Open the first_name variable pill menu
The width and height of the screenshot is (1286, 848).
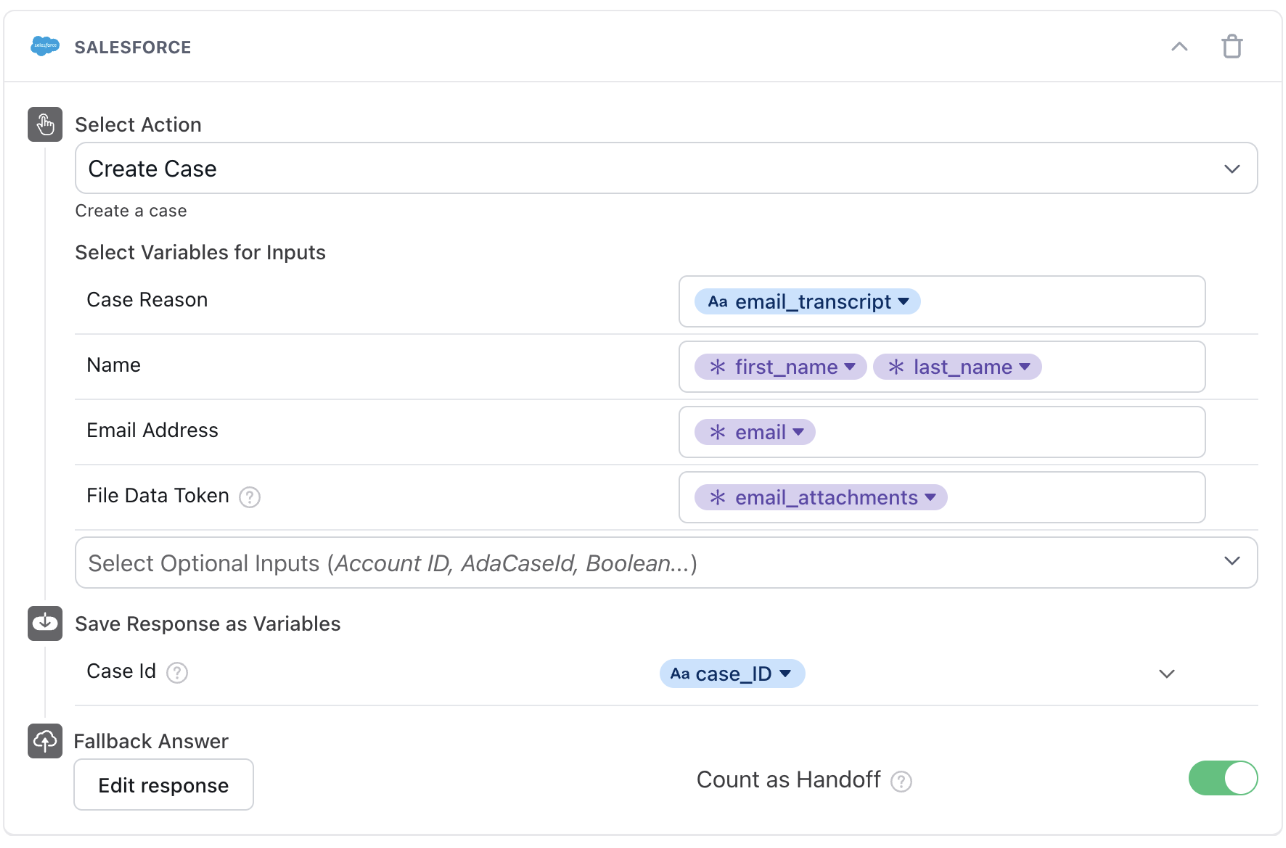849,367
